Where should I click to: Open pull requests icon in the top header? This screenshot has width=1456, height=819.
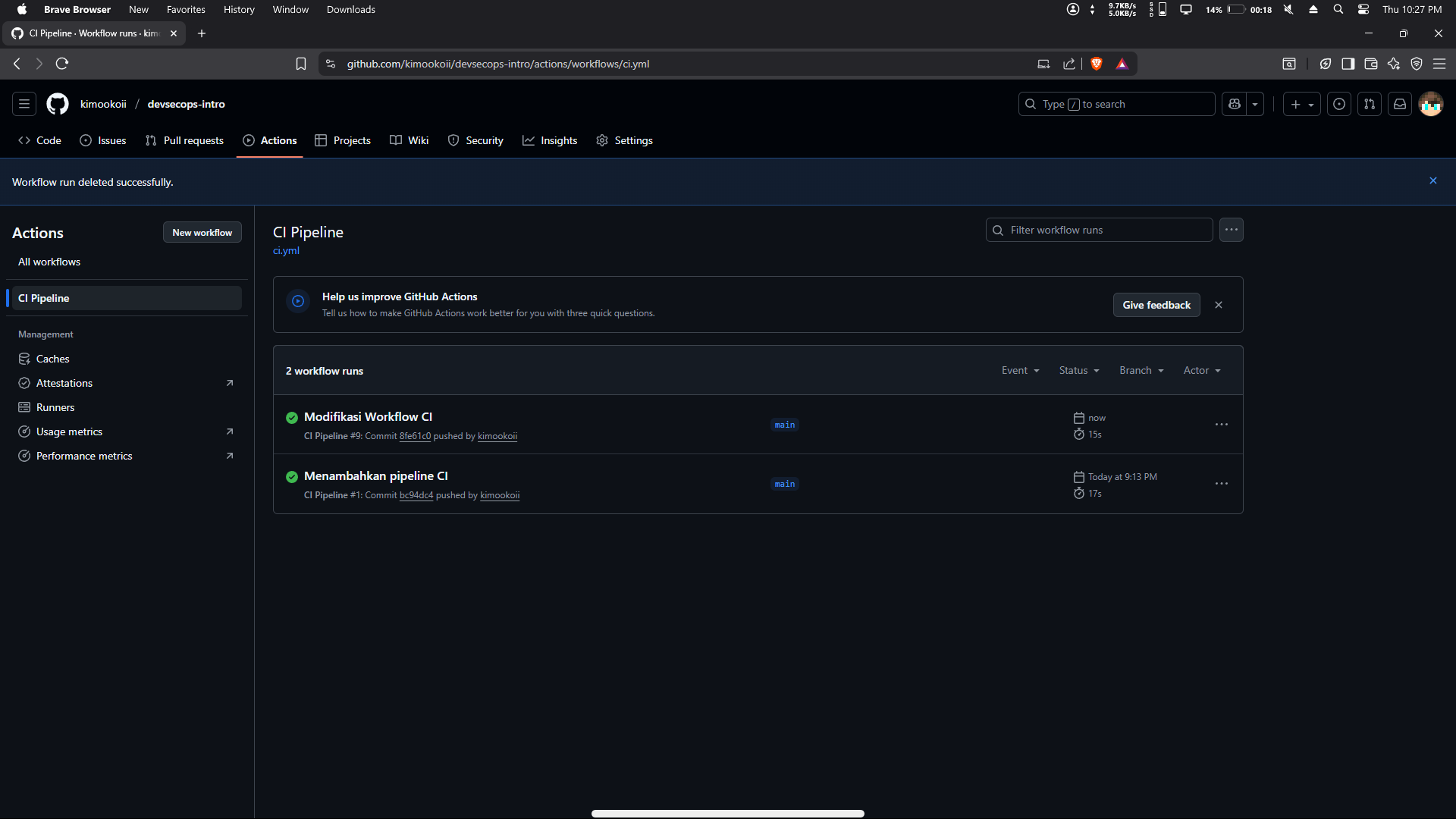(x=1370, y=104)
